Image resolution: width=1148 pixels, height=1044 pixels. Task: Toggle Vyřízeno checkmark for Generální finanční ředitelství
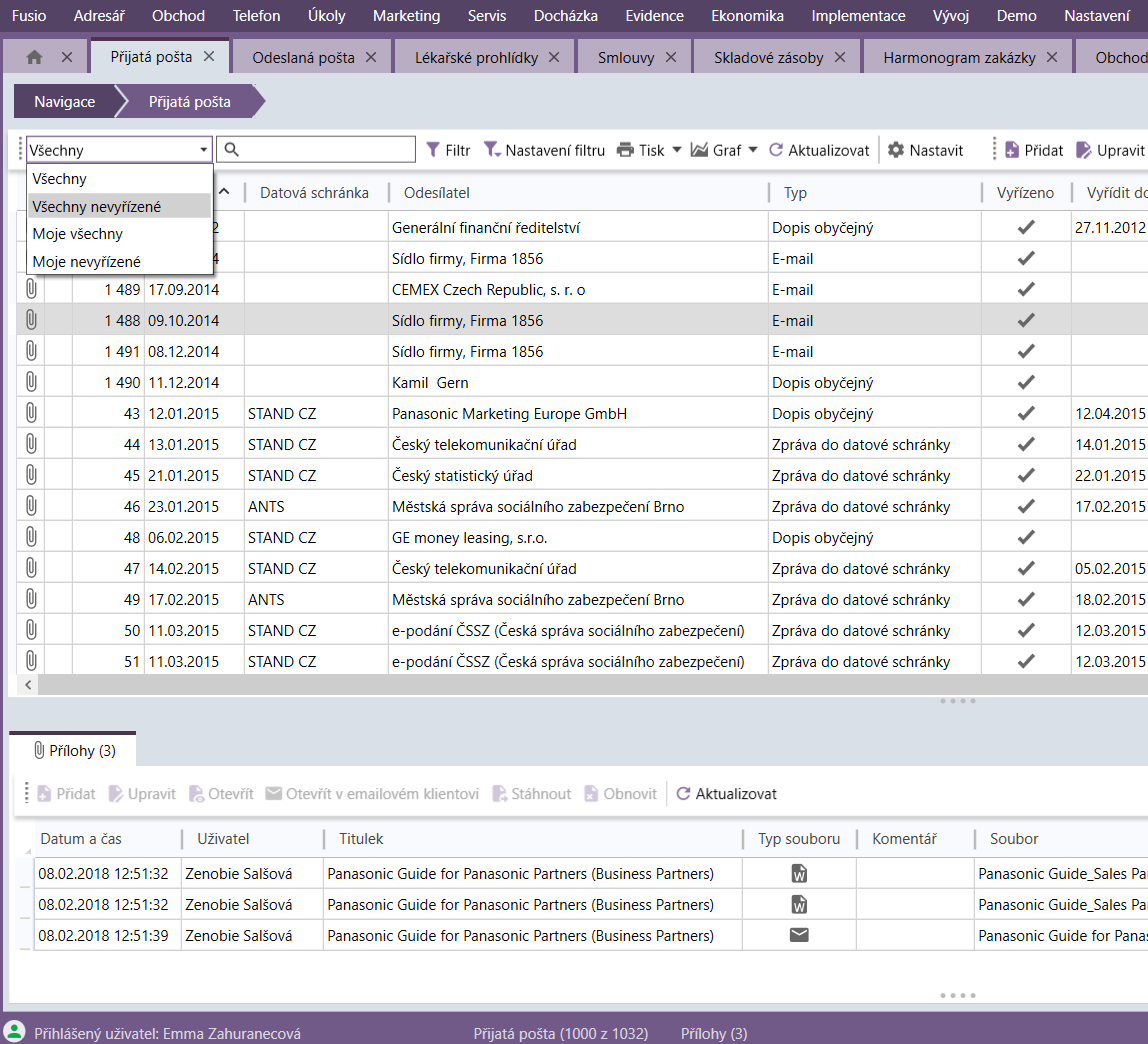1025,228
